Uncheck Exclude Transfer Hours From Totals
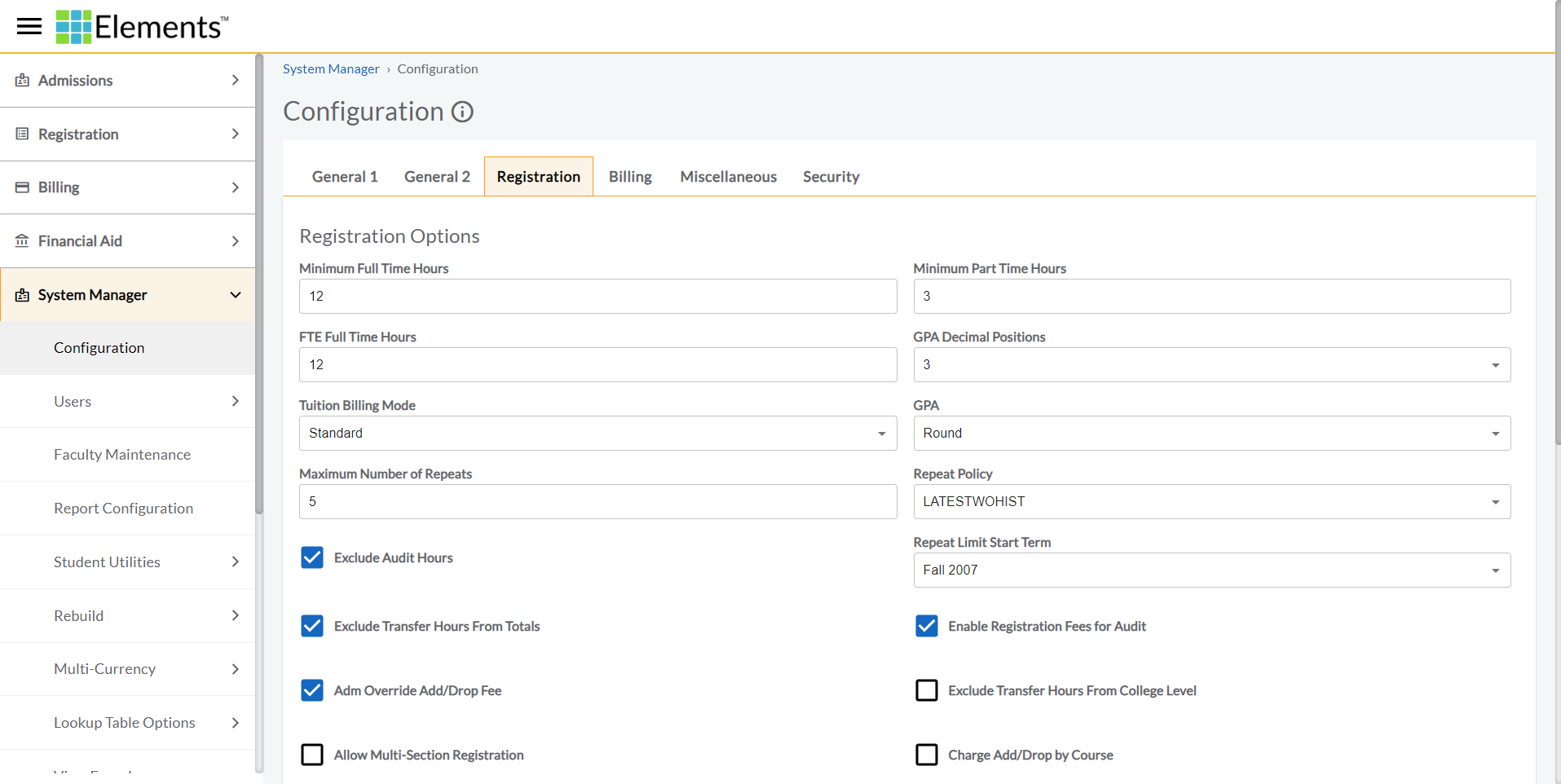Image resolution: width=1561 pixels, height=784 pixels. (312, 626)
